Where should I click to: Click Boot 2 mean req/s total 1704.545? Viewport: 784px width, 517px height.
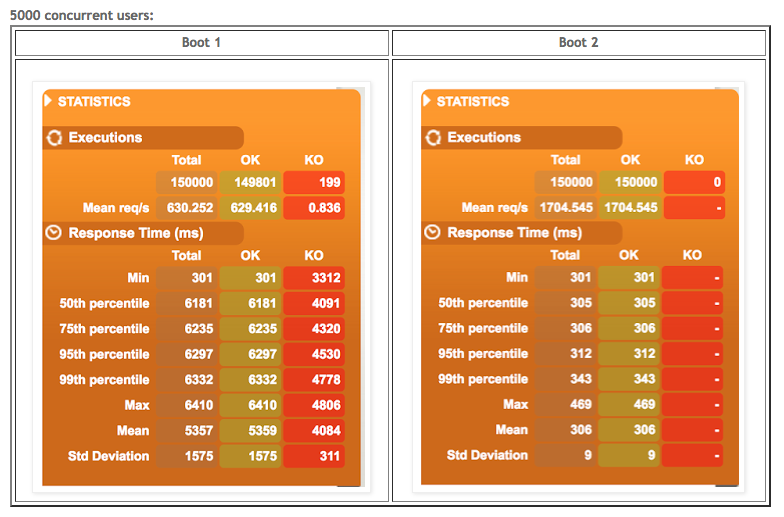point(566,208)
